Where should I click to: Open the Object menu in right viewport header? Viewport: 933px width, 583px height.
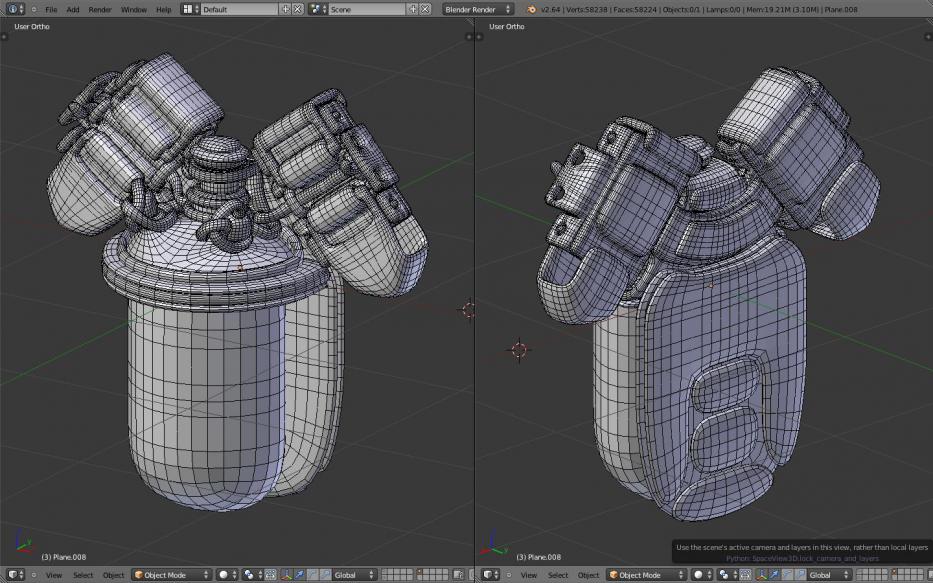click(589, 575)
